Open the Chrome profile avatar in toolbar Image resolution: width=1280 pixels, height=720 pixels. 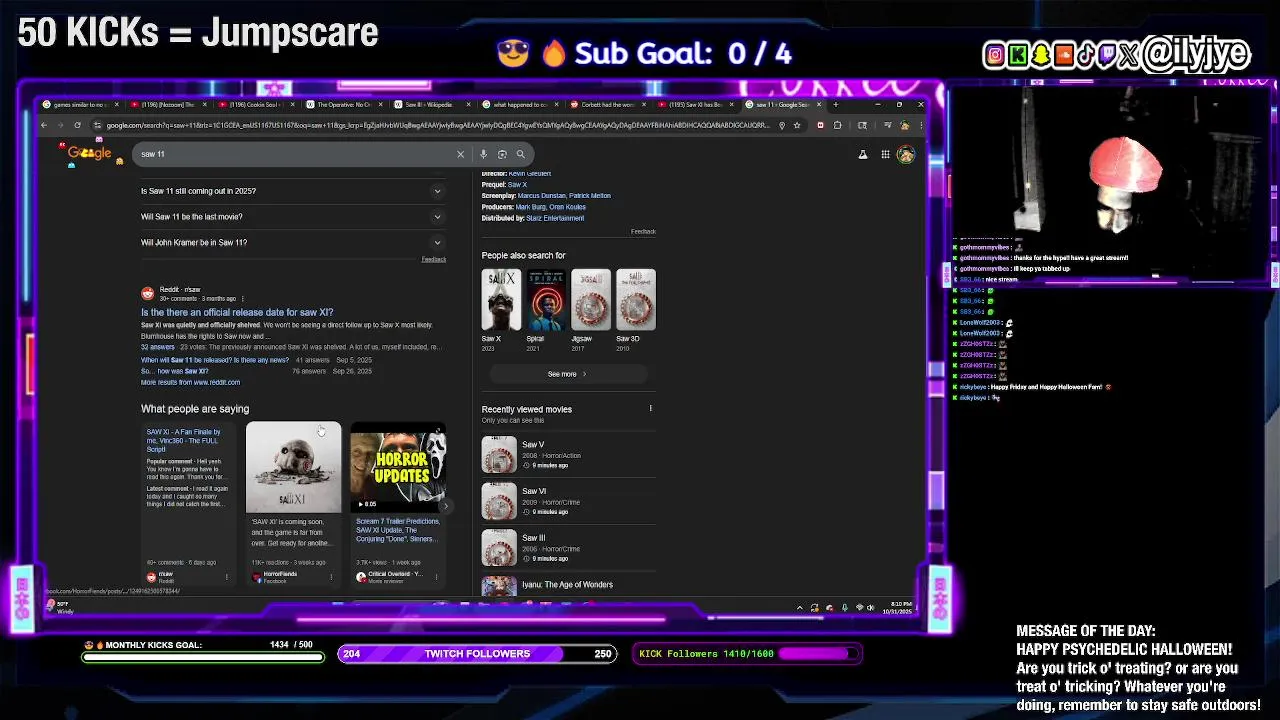point(904,125)
